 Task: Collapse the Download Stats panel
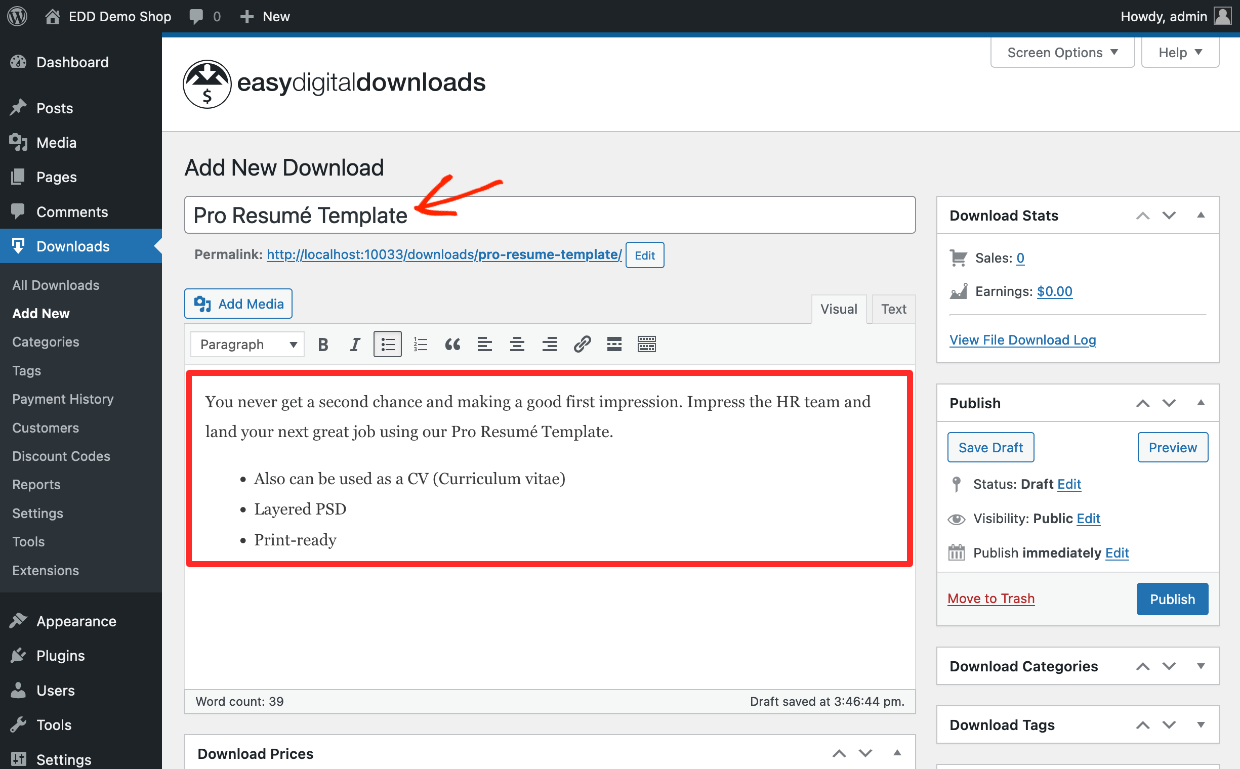click(x=1201, y=216)
